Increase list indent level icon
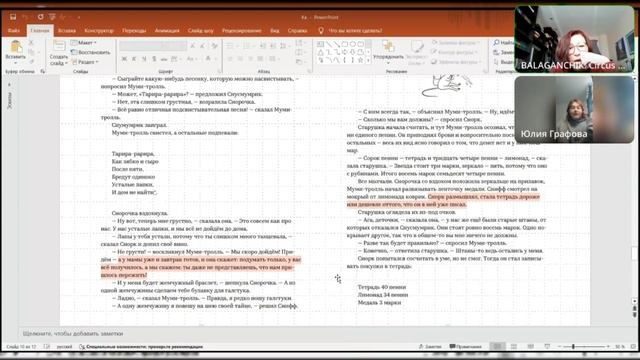 pos(273,46)
